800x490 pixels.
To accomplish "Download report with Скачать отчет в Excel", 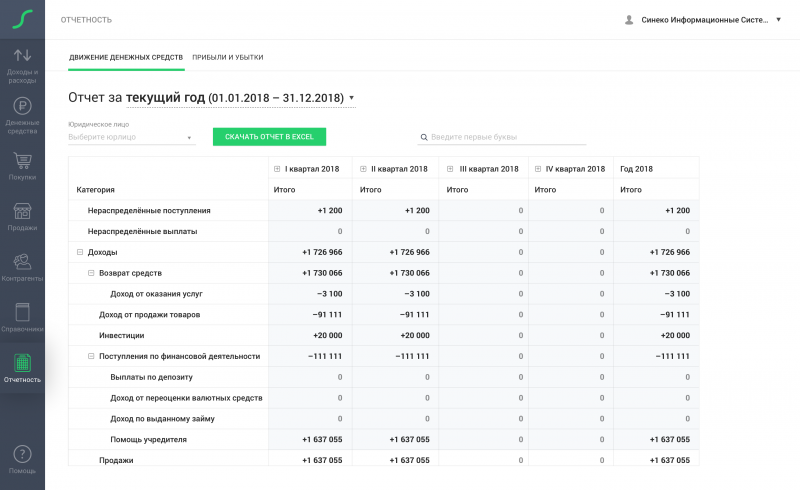I will pyautogui.click(x=269, y=137).
